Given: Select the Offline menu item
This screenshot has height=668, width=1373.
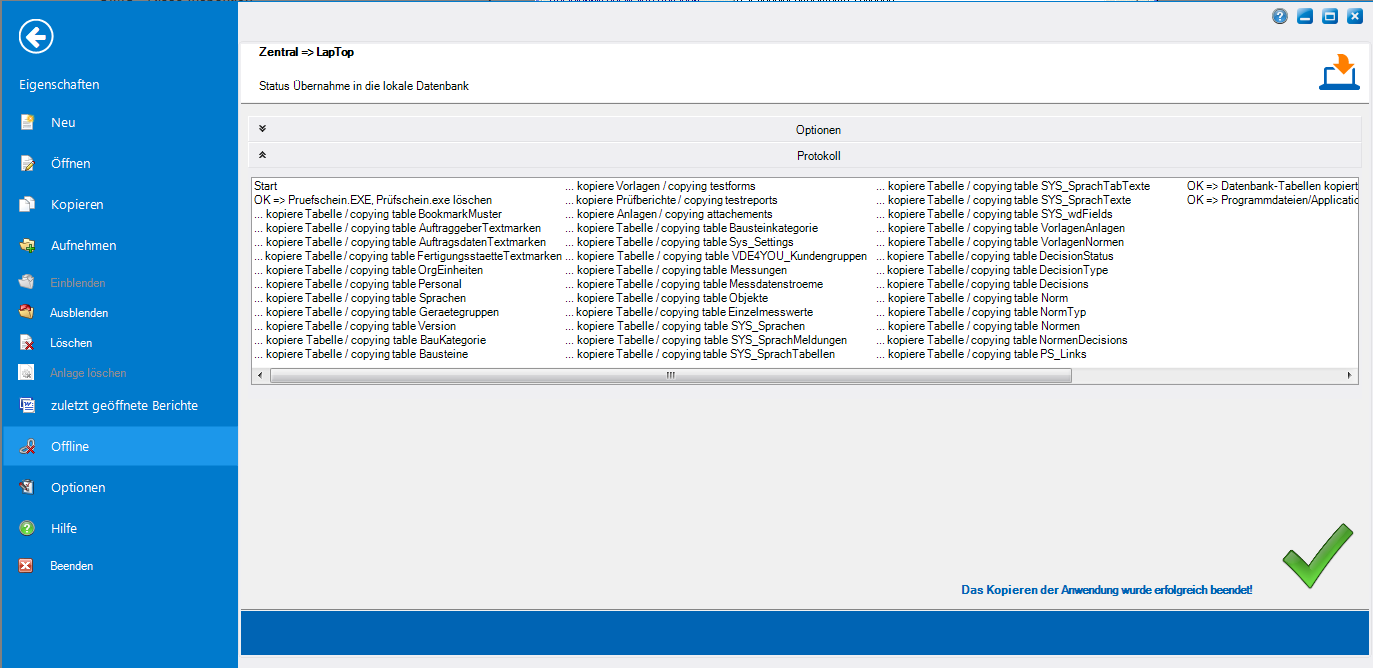Looking at the screenshot, I should [70, 447].
